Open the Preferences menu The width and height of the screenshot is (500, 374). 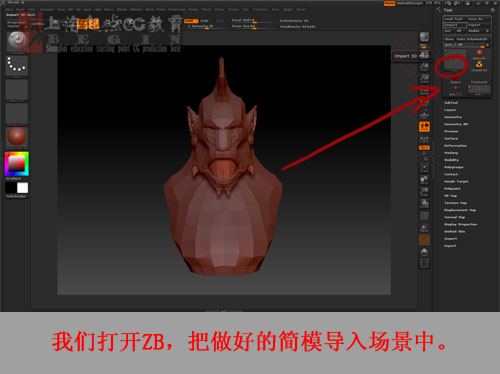point(177,9)
